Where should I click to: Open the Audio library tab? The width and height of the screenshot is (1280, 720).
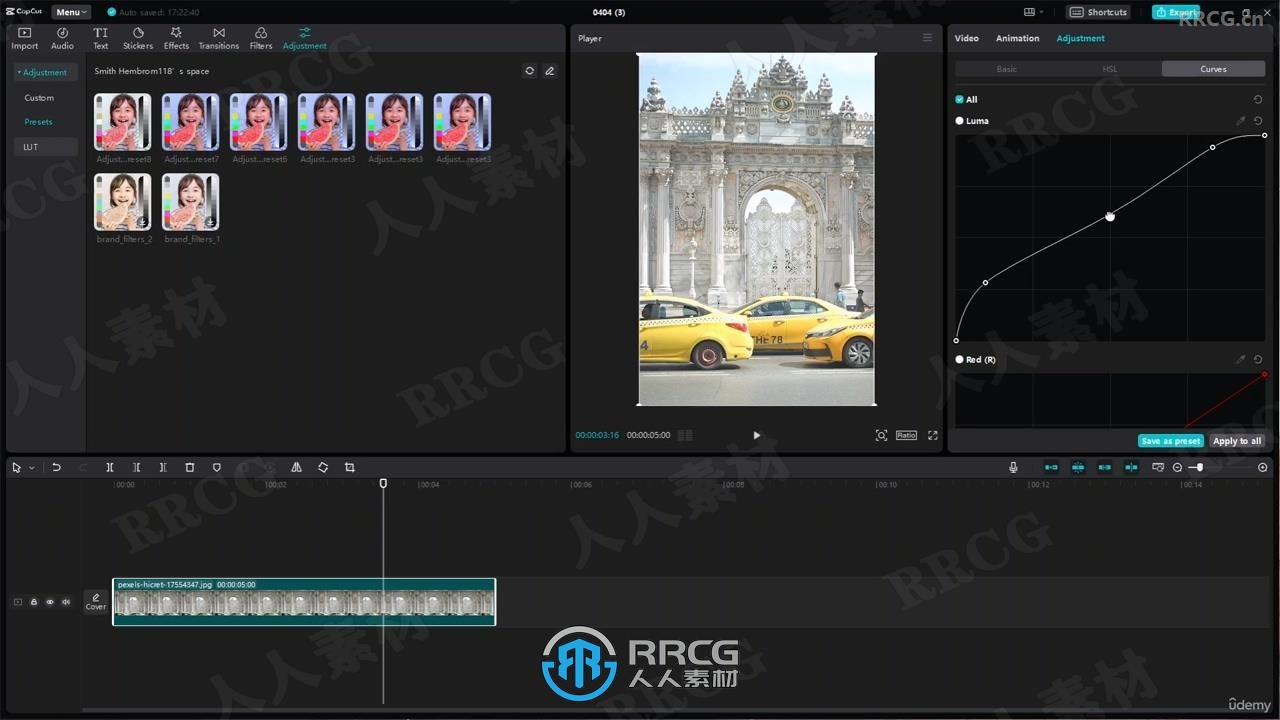tap(62, 38)
